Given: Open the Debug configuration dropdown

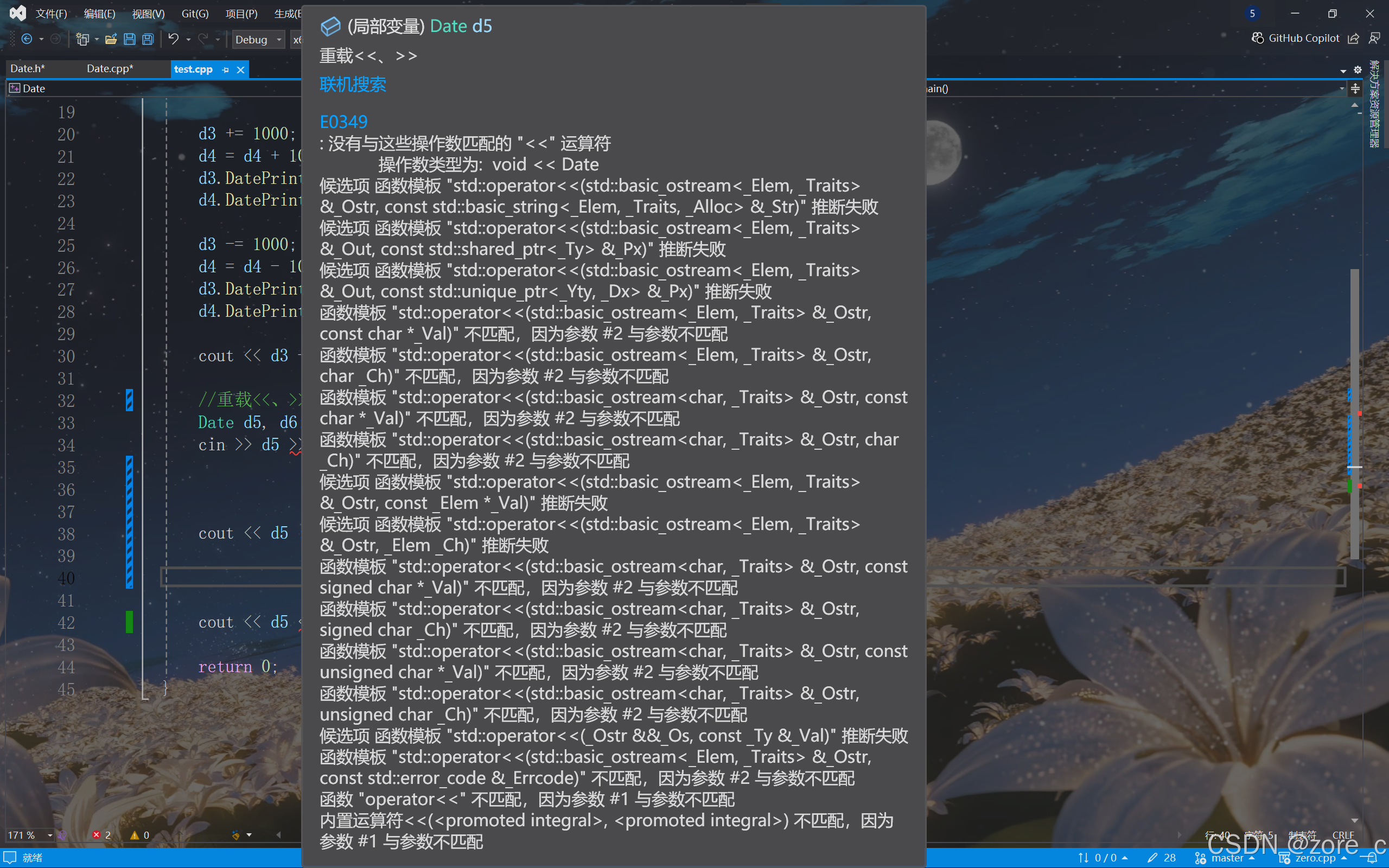Looking at the screenshot, I should (258, 39).
